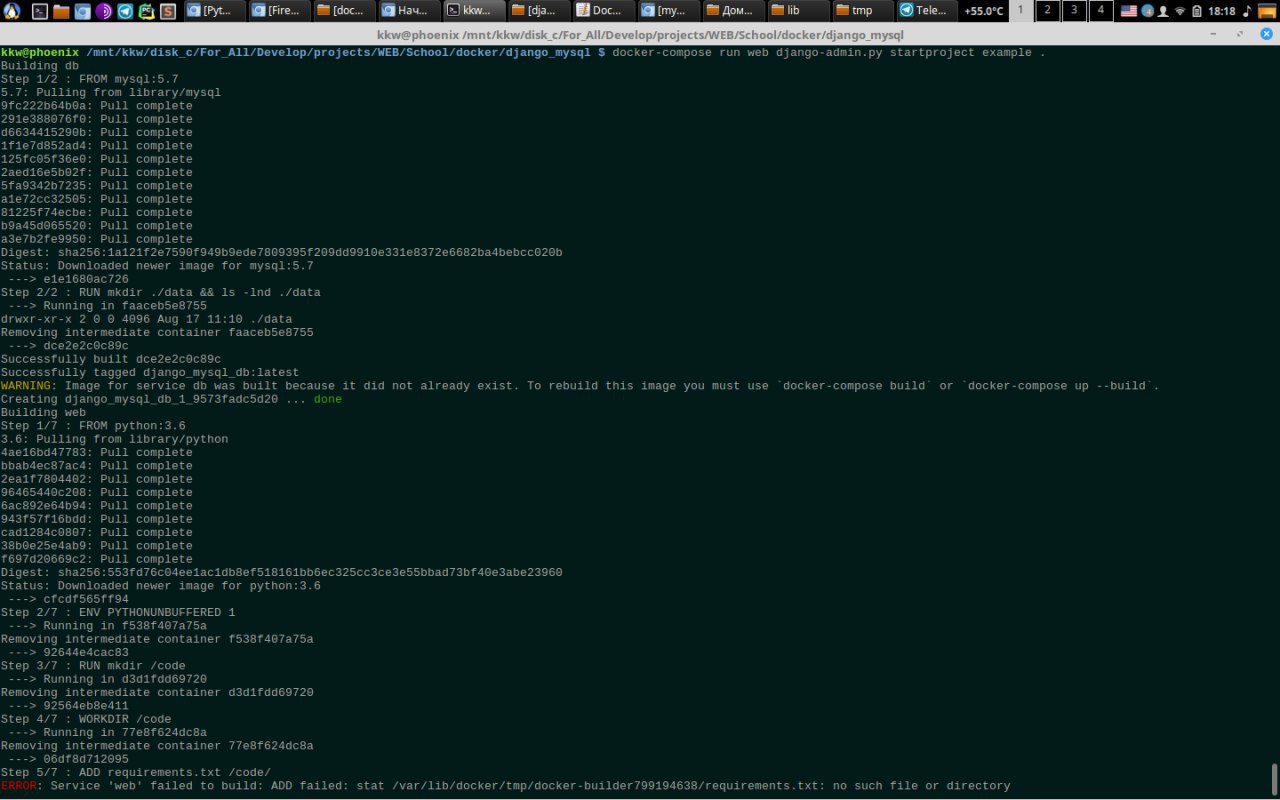1280x800 pixels.
Task: Open the Linux penguin applications menu
Action: [x=11, y=11]
